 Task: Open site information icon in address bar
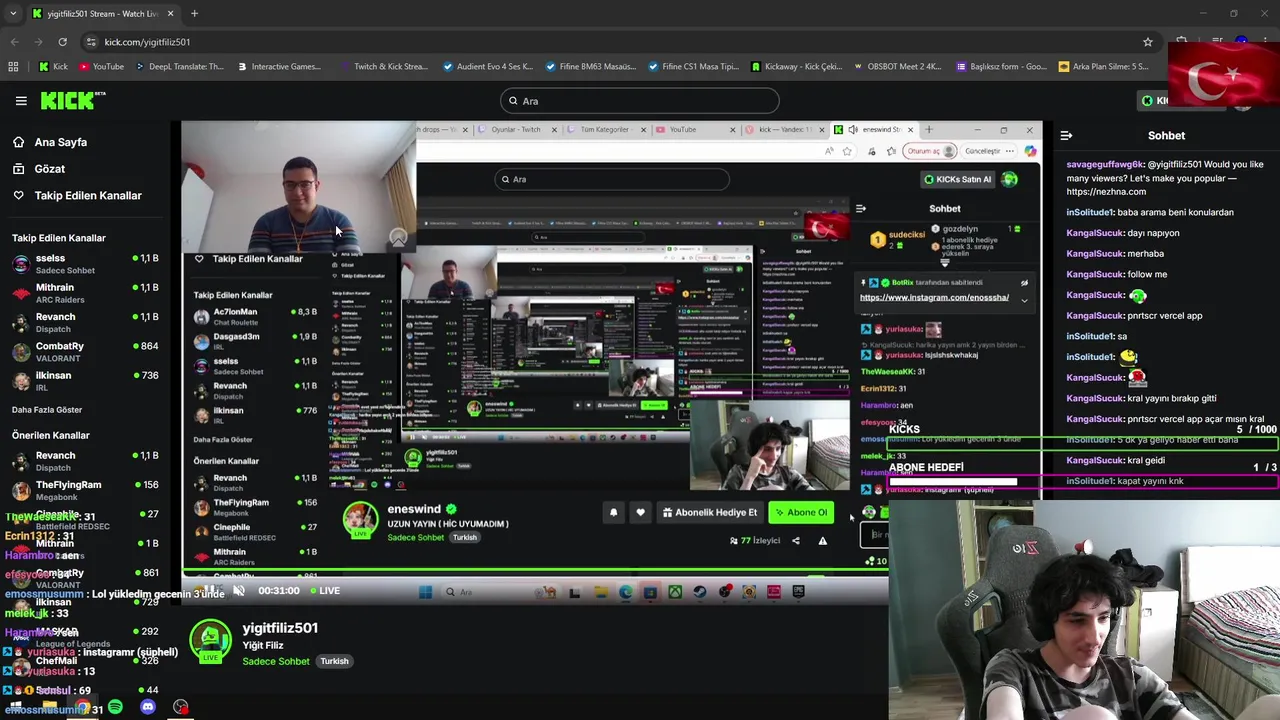[x=91, y=42]
